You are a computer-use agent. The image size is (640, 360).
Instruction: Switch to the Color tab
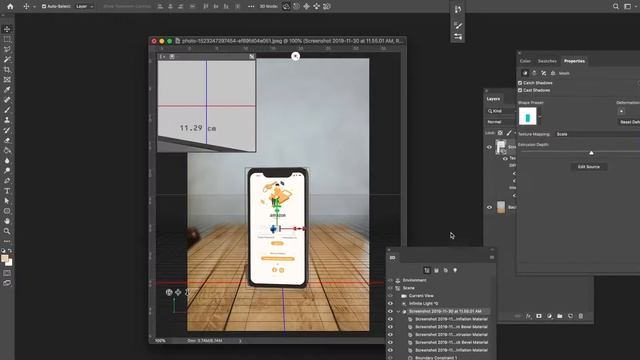525,61
